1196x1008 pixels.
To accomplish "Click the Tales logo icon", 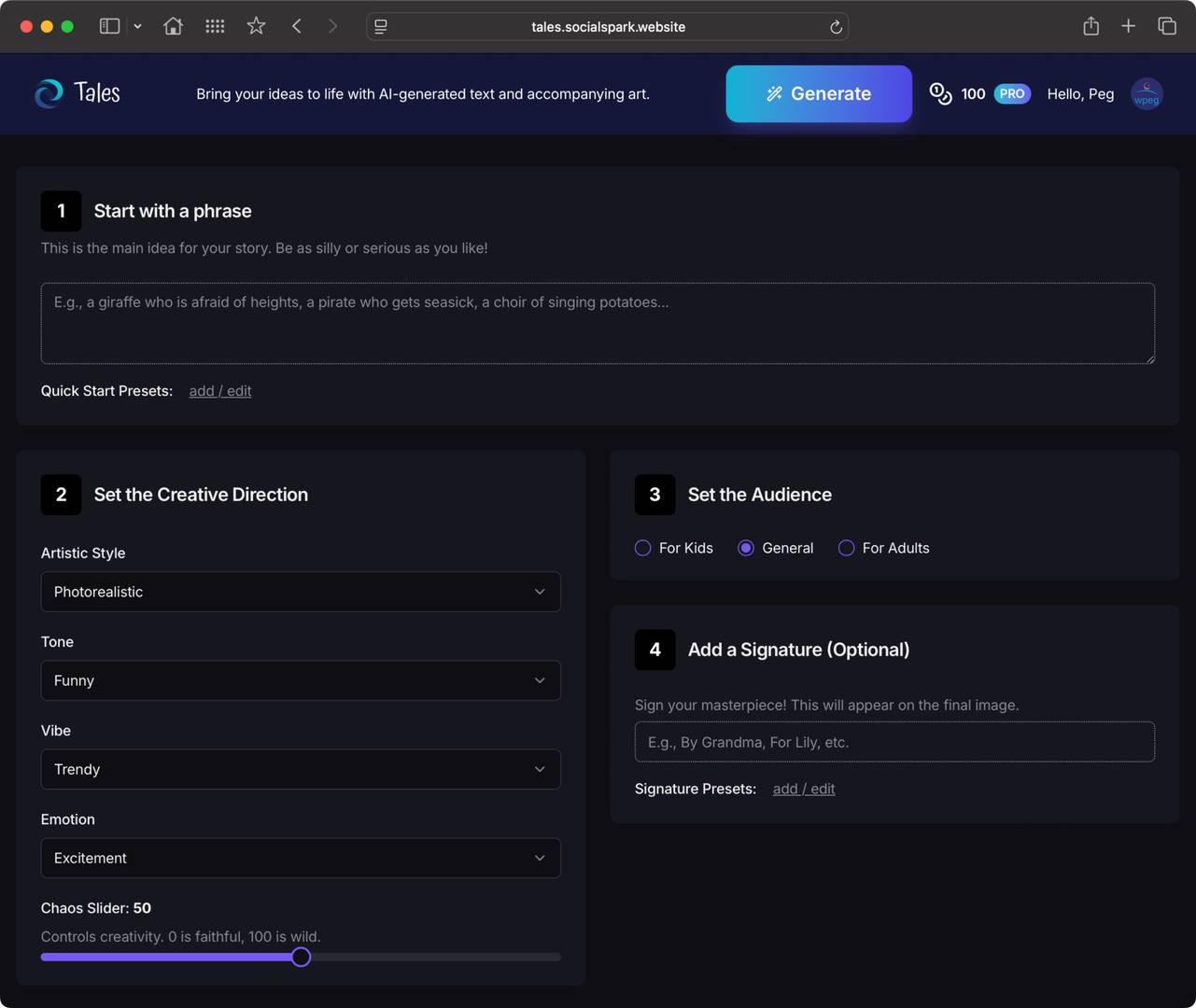I will 49,93.
